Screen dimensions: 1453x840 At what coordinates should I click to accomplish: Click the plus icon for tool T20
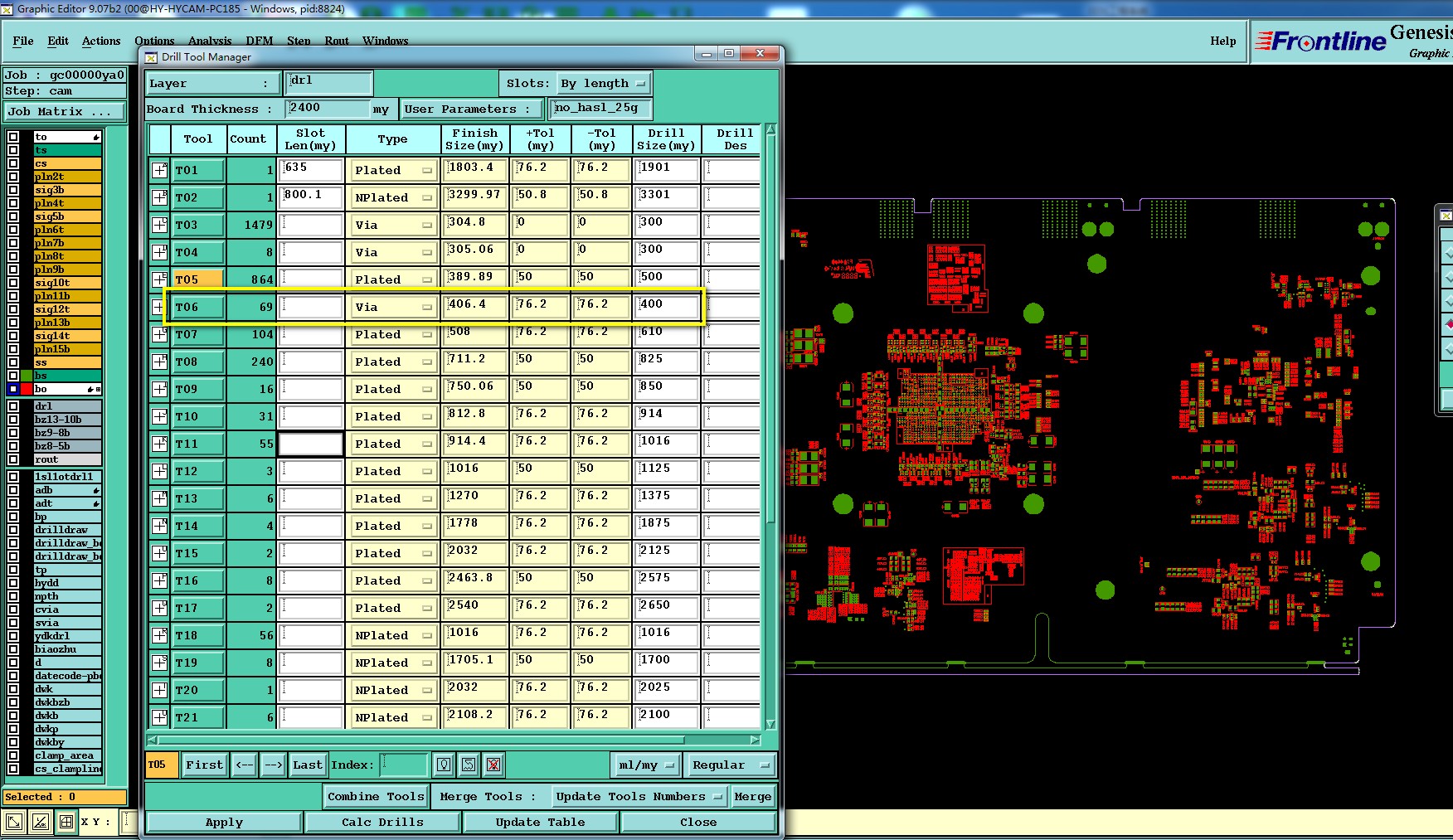point(159,690)
